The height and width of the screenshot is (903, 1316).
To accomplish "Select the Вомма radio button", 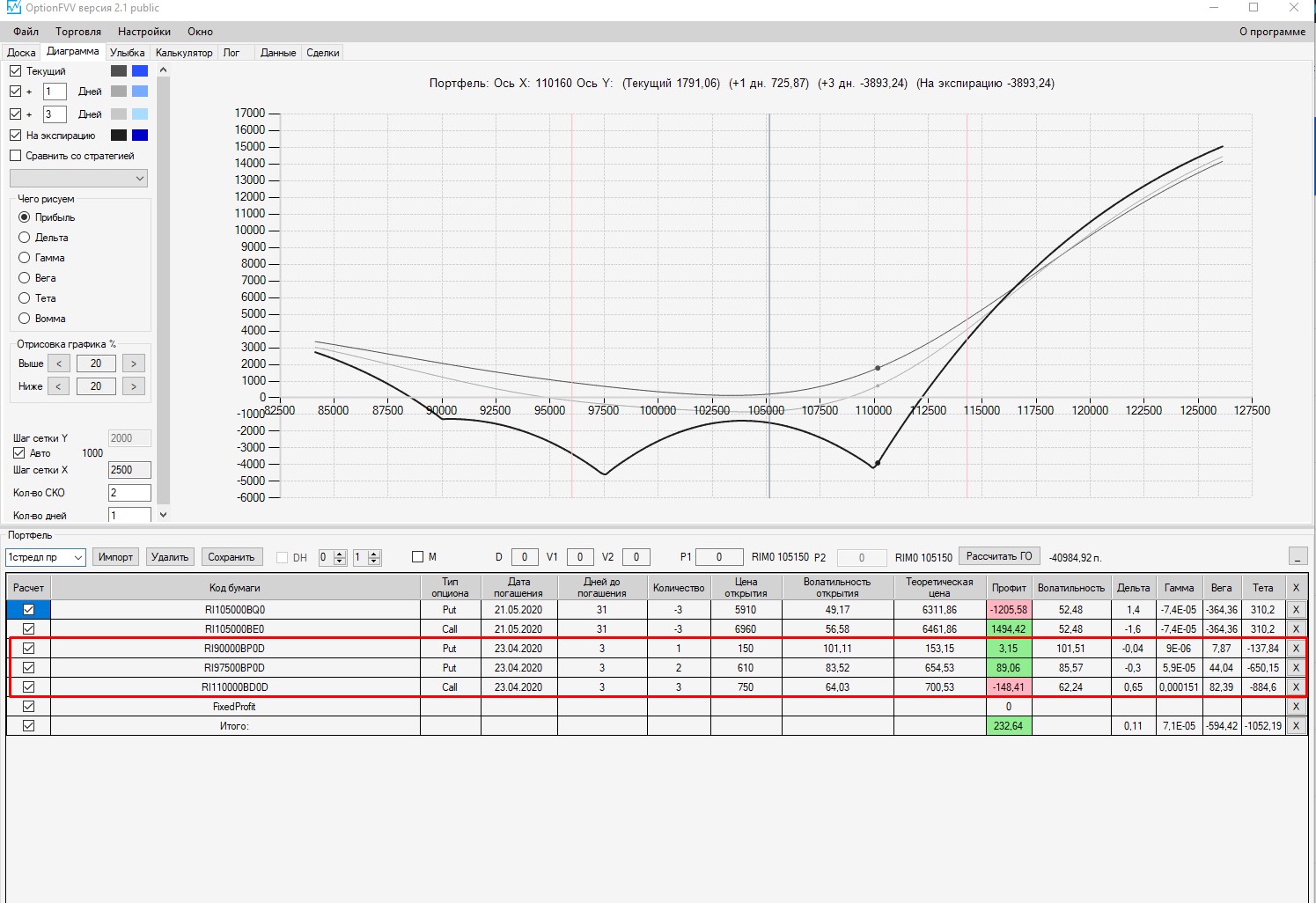I will coord(25,318).
